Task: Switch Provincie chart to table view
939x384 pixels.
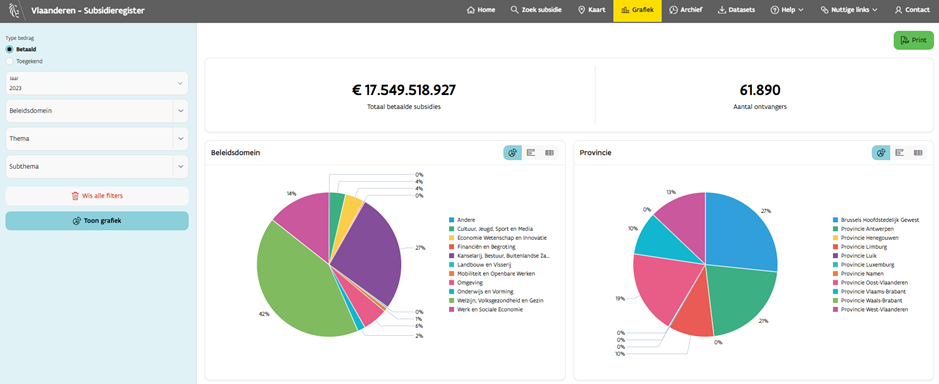Action: click(917, 153)
